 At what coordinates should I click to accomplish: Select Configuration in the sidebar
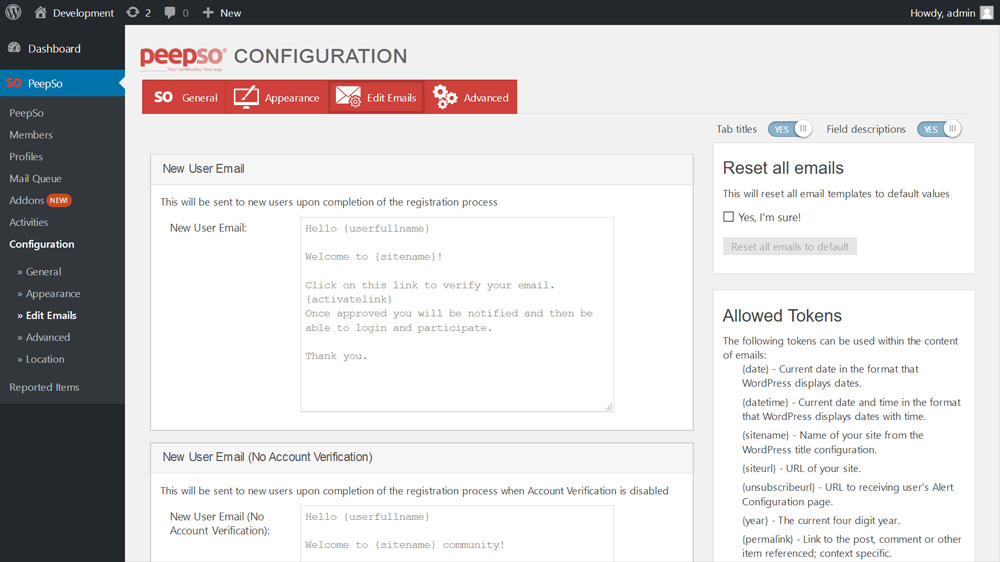(41, 244)
